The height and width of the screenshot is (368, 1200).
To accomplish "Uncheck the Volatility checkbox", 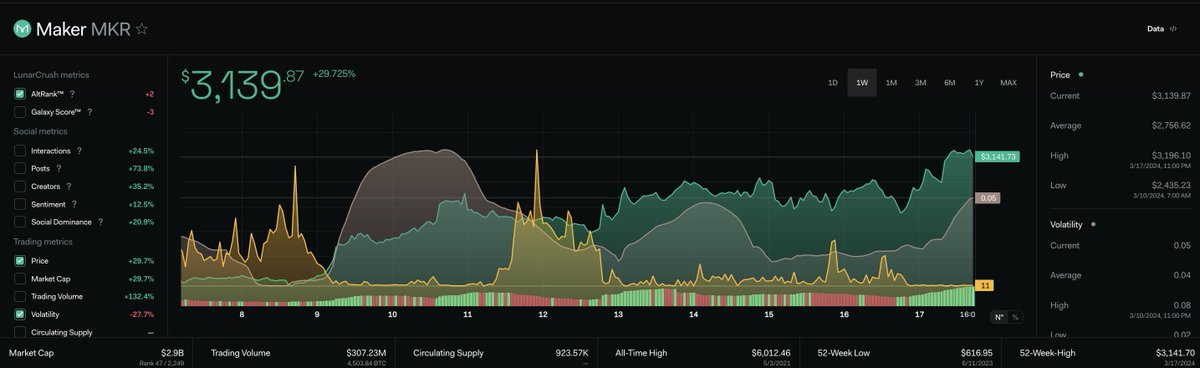I will click(20, 315).
